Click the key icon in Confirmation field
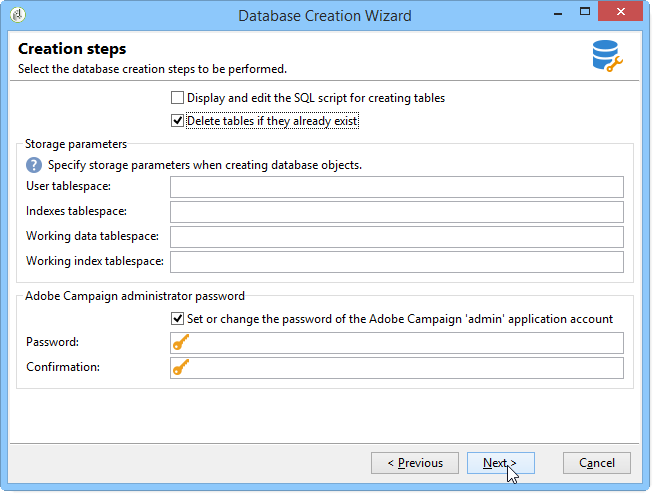Image resolution: width=659 pixels, height=500 pixels. (x=181, y=368)
